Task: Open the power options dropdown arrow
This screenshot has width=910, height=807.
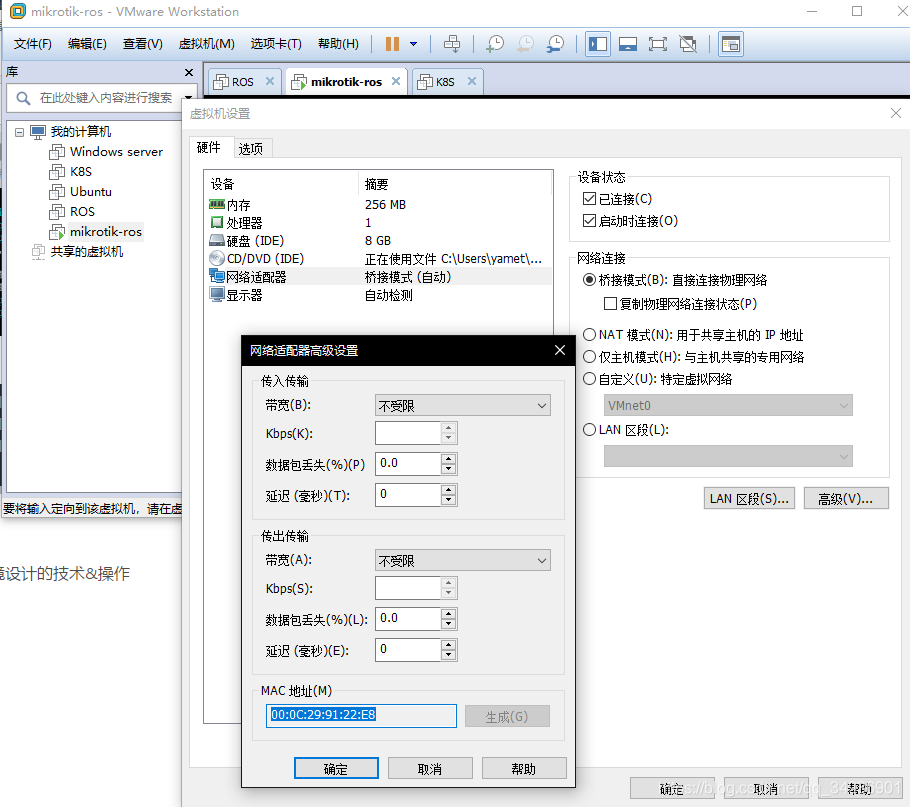Action: tap(413, 44)
